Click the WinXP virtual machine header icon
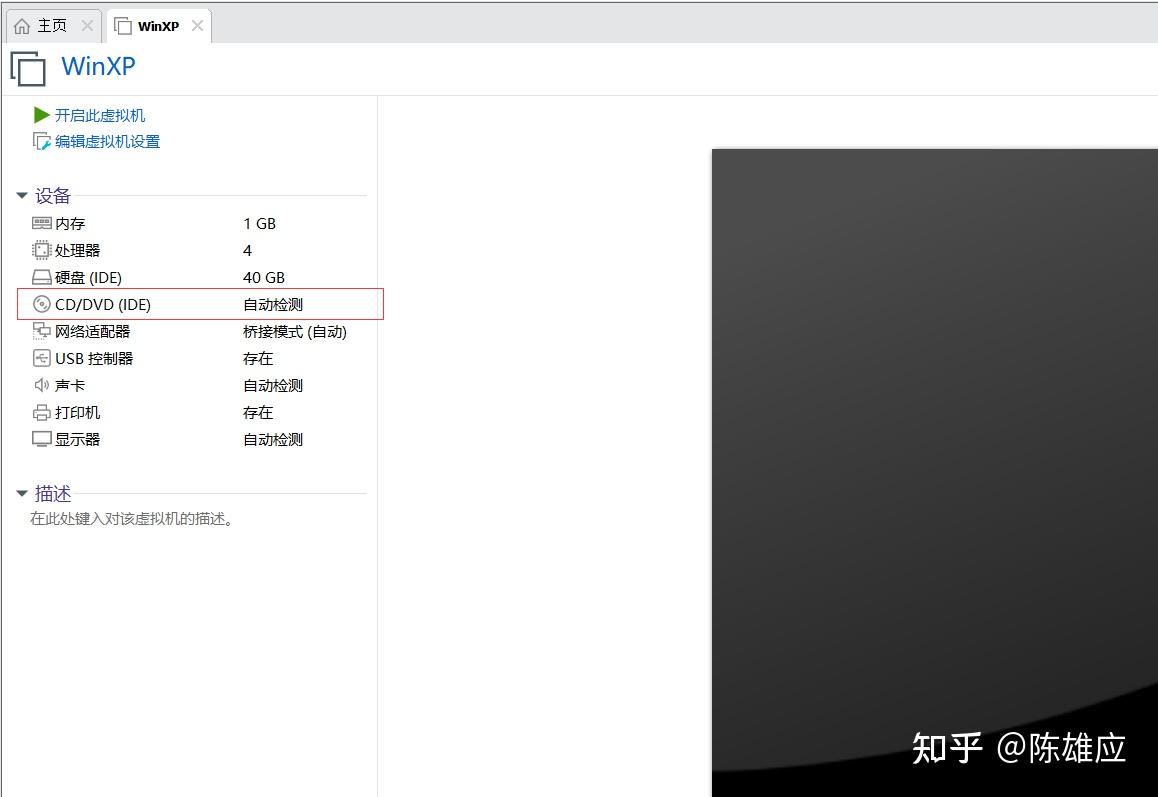This screenshot has width=1158, height=797. click(x=27, y=68)
